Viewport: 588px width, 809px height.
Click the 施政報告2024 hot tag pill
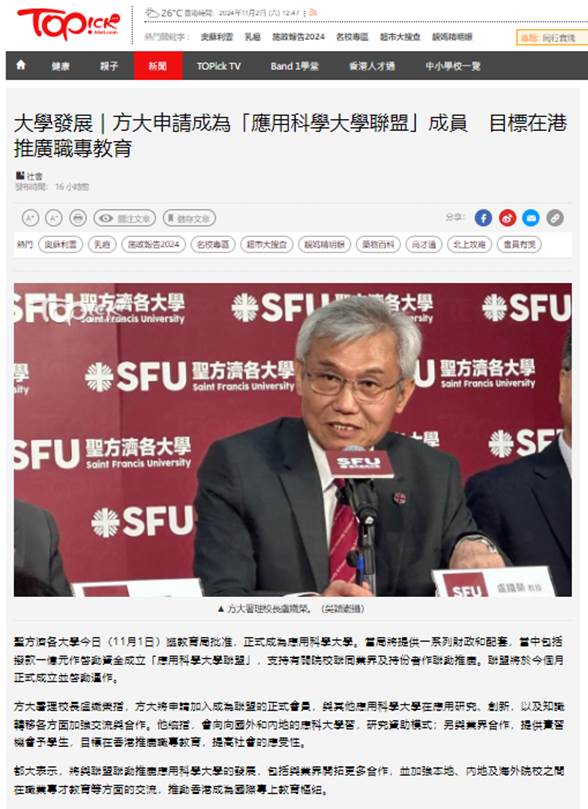coord(154,245)
